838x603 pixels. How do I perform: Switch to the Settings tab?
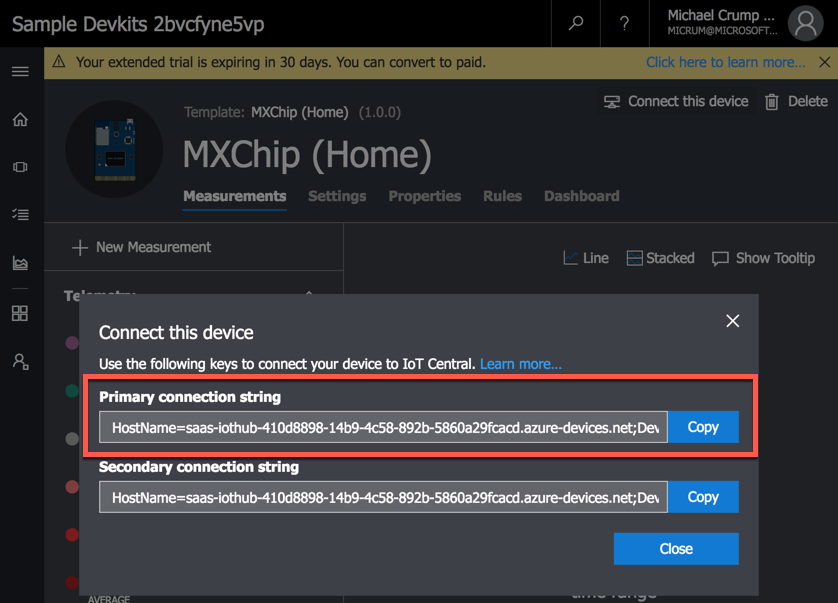coord(337,196)
